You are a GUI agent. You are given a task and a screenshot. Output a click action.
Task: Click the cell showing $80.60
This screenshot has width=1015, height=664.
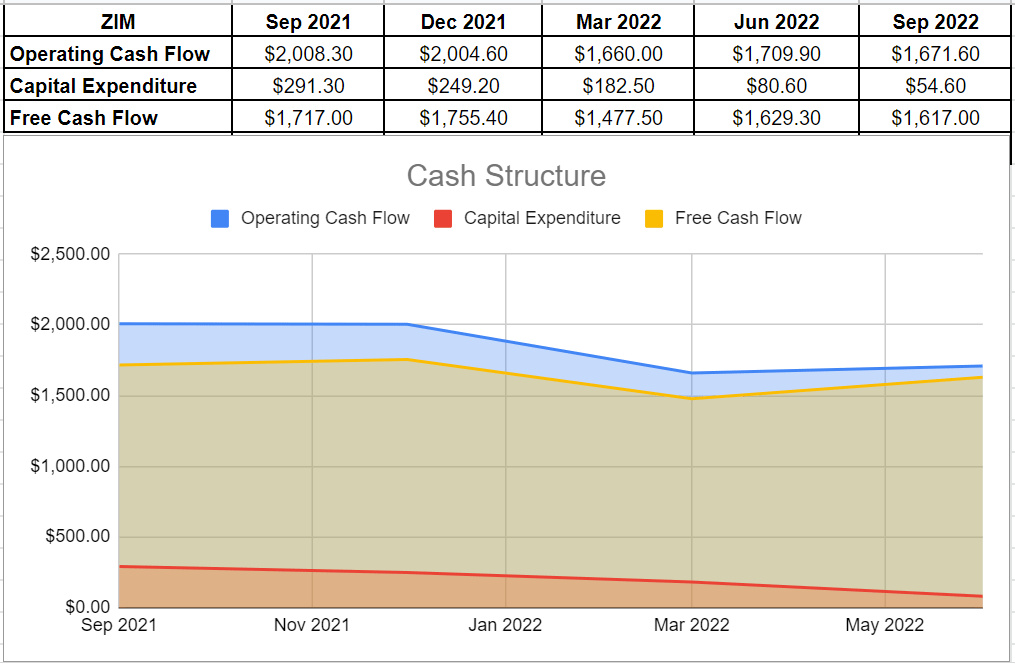tap(776, 85)
